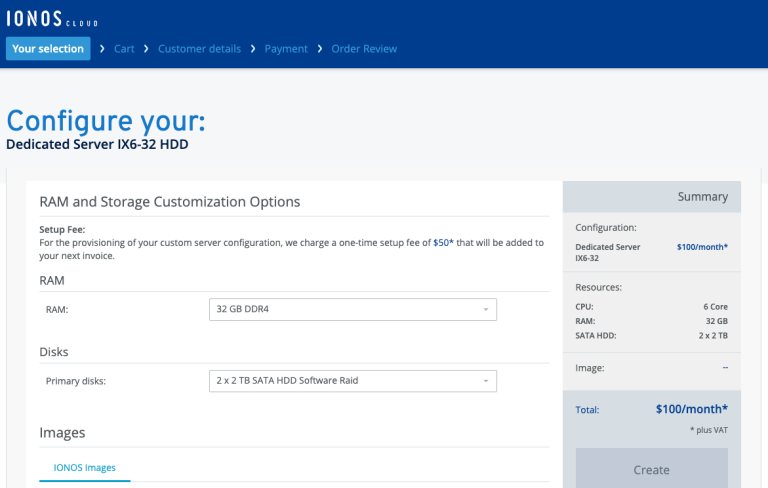Click the Summary panel header
Image resolution: width=768 pixels, height=488 pixels.
coord(652,197)
